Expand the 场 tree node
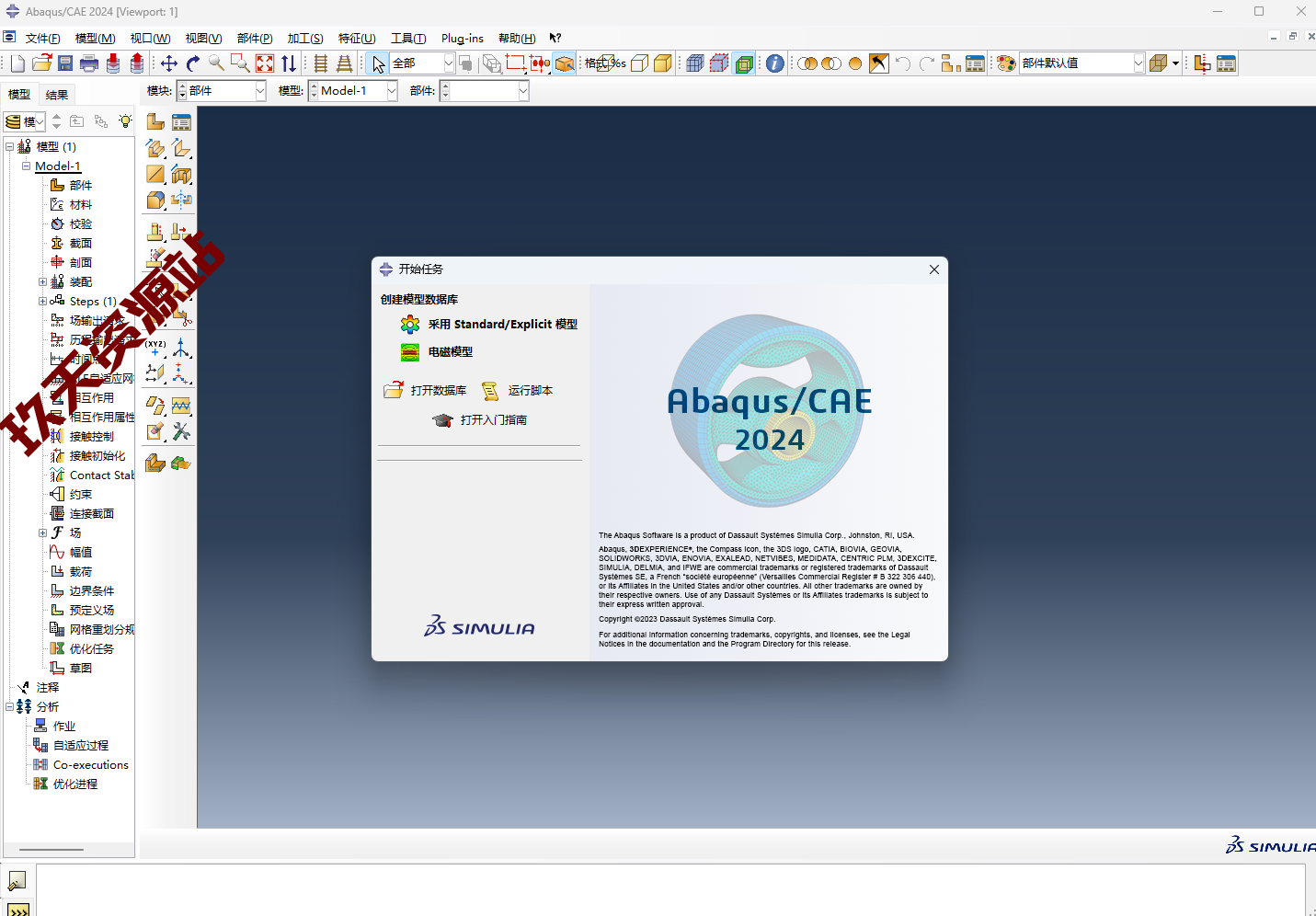The height and width of the screenshot is (916, 1316). (x=42, y=533)
